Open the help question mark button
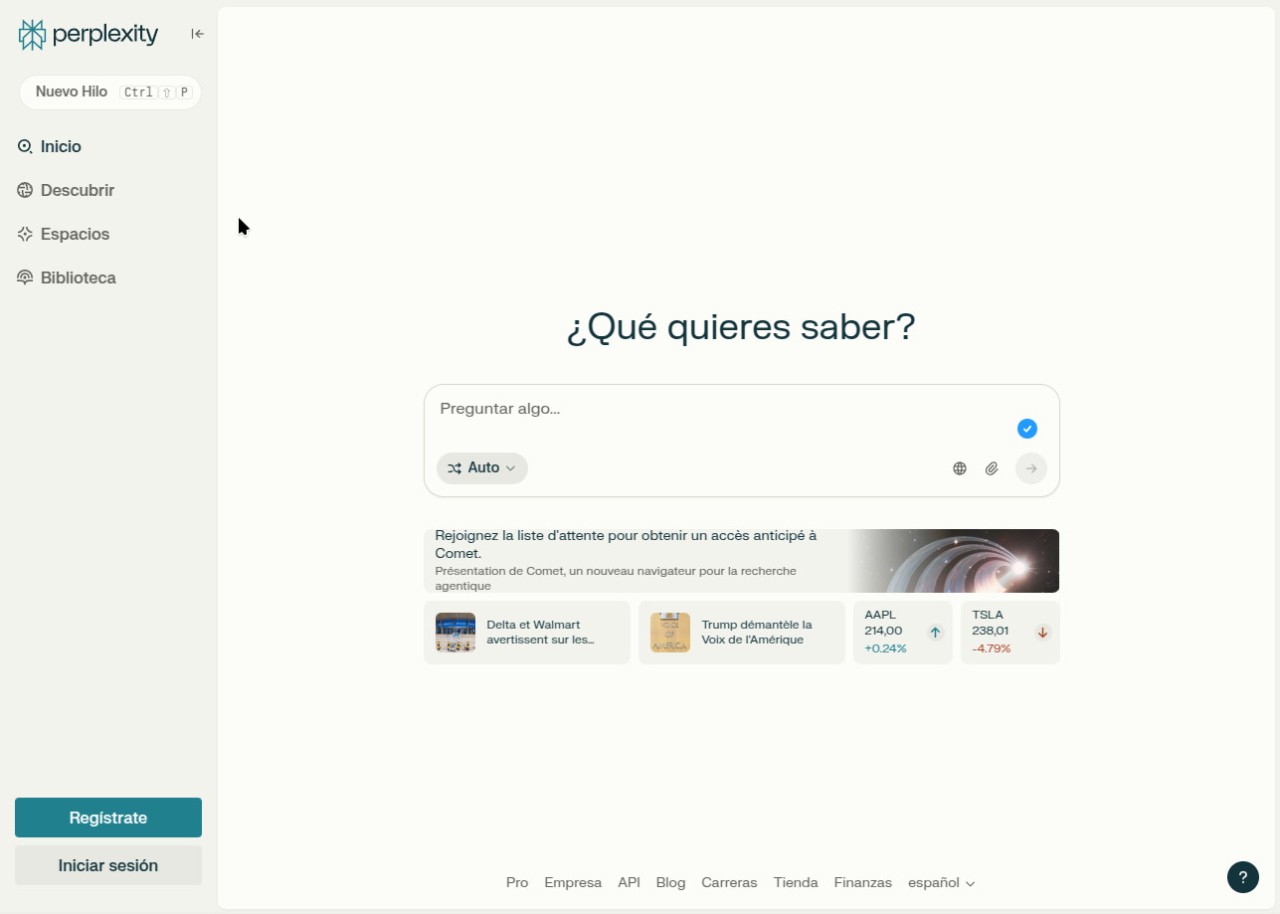The width and height of the screenshot is (1280, 914). click(x=1242, y=877)
